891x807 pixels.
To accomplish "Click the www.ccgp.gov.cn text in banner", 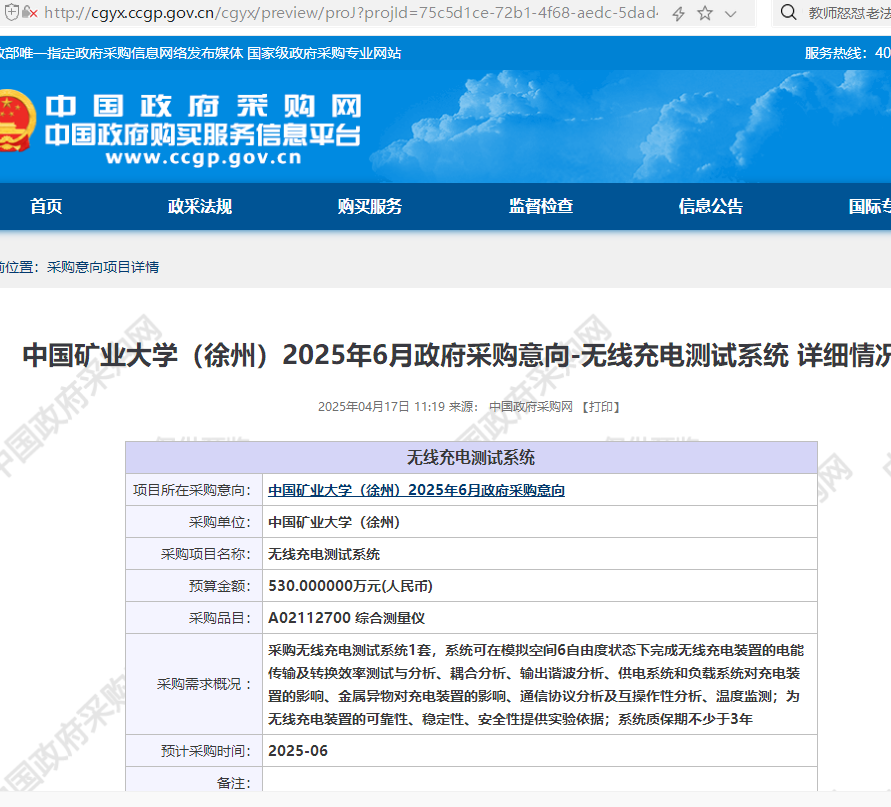I will pyautogui.click(x=203, y=157).
